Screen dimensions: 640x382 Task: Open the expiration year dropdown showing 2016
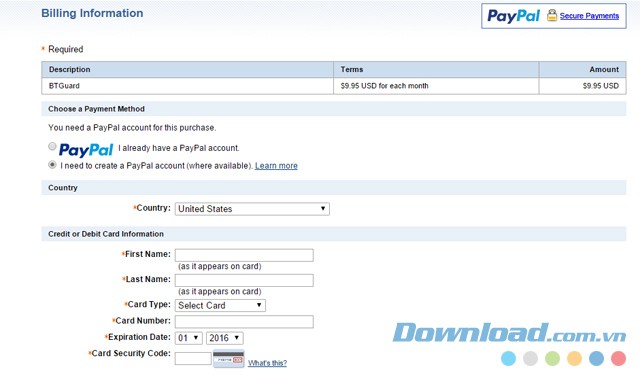(224, 338)
